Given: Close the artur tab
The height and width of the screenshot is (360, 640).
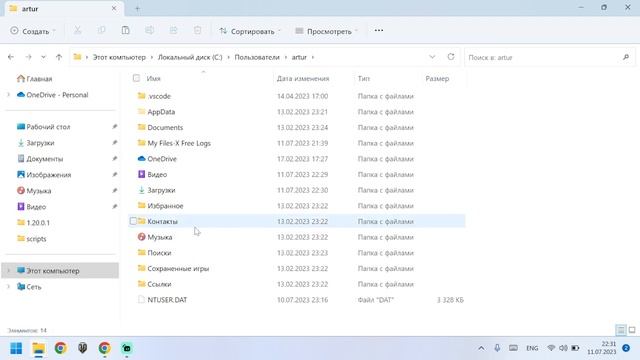Looking at the screenshot, I should point(114,9).
